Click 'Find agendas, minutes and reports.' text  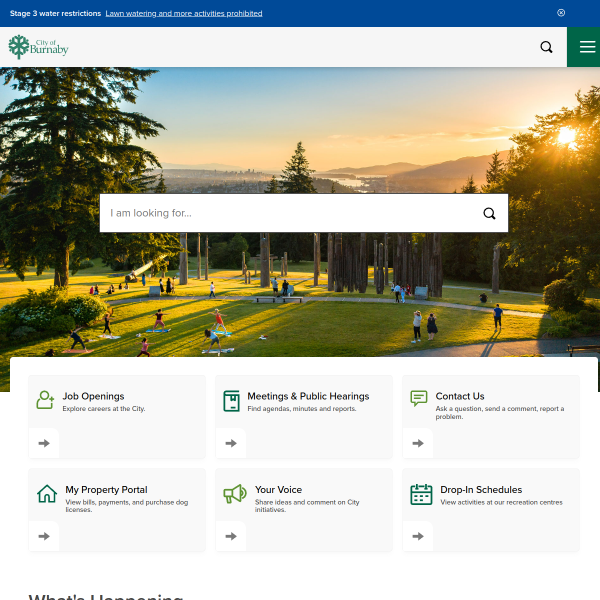click(302, 409)
